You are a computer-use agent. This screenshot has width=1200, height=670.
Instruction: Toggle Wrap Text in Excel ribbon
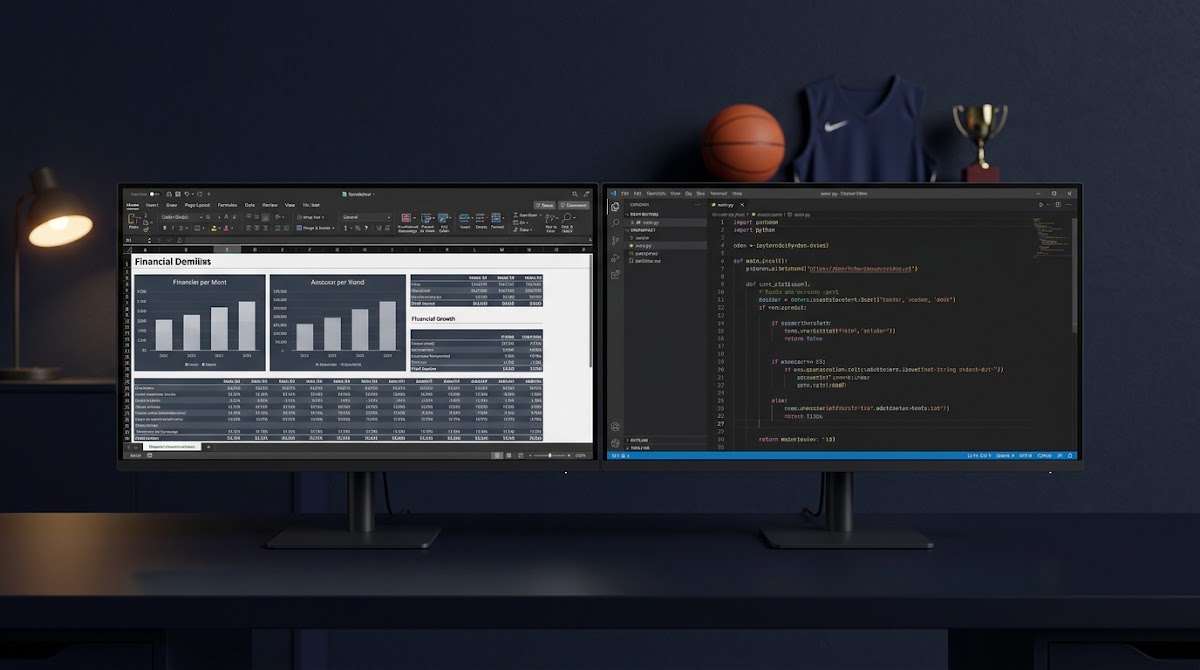pyautogui.click(x=310, y=217)
